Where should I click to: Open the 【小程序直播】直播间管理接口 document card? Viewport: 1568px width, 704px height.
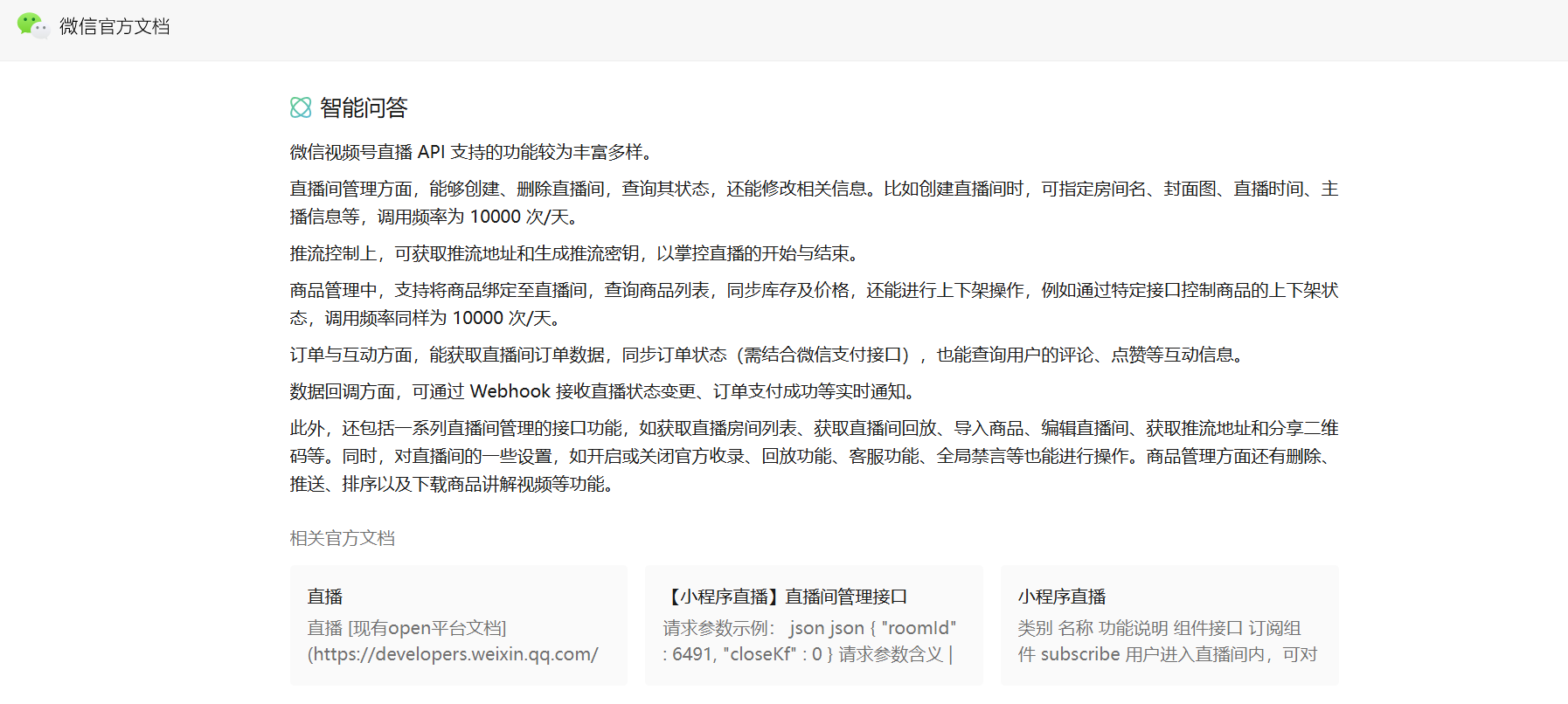pos(814,625)
